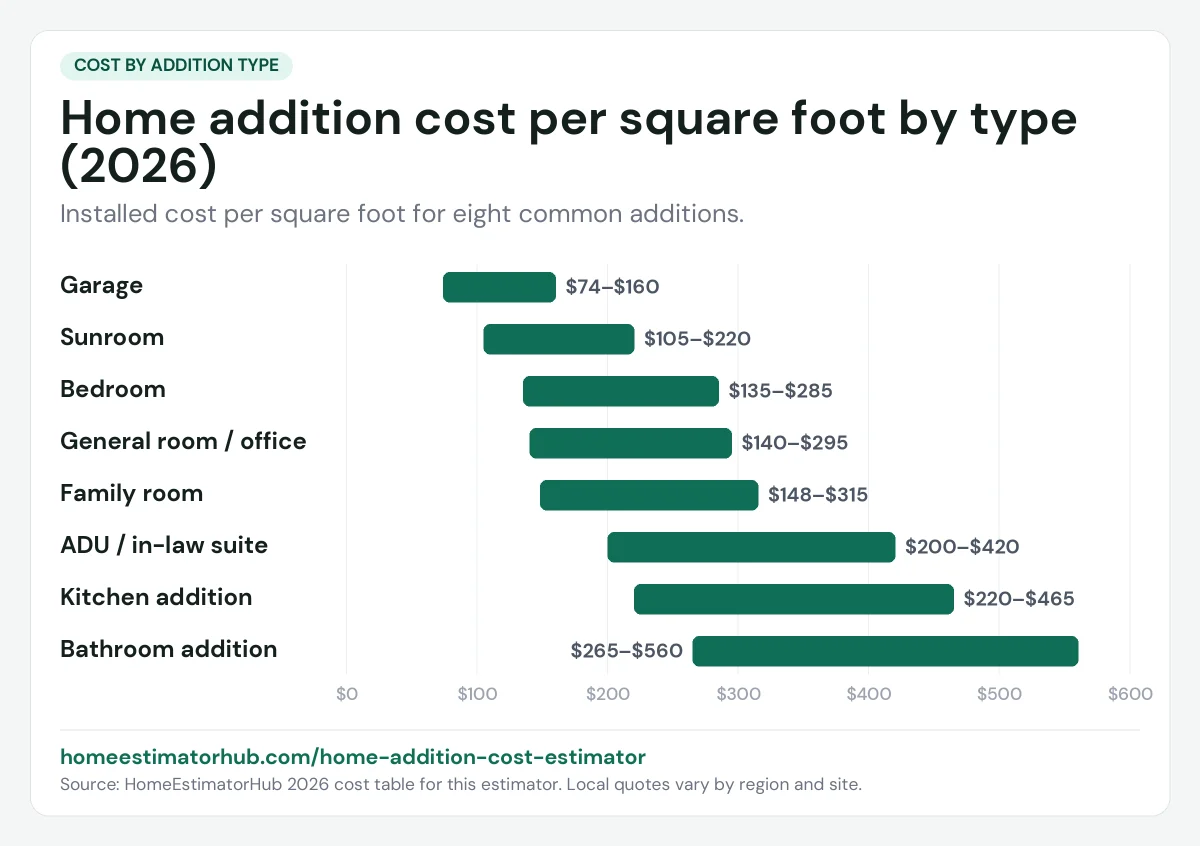Click the '$600' axis tick label
This screenshot has width=1200, height=846.
tap(1130, 694)
